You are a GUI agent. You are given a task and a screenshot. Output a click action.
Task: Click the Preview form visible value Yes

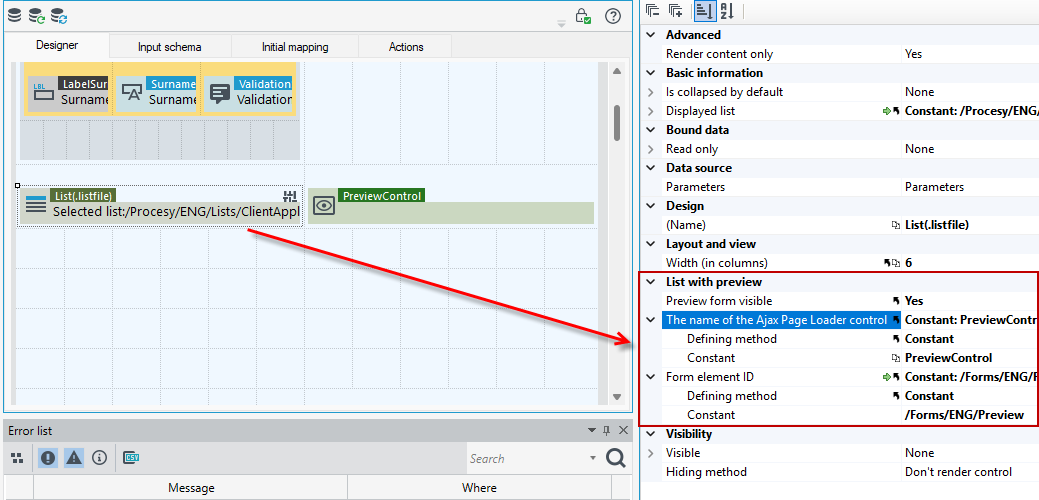(914, 301)
